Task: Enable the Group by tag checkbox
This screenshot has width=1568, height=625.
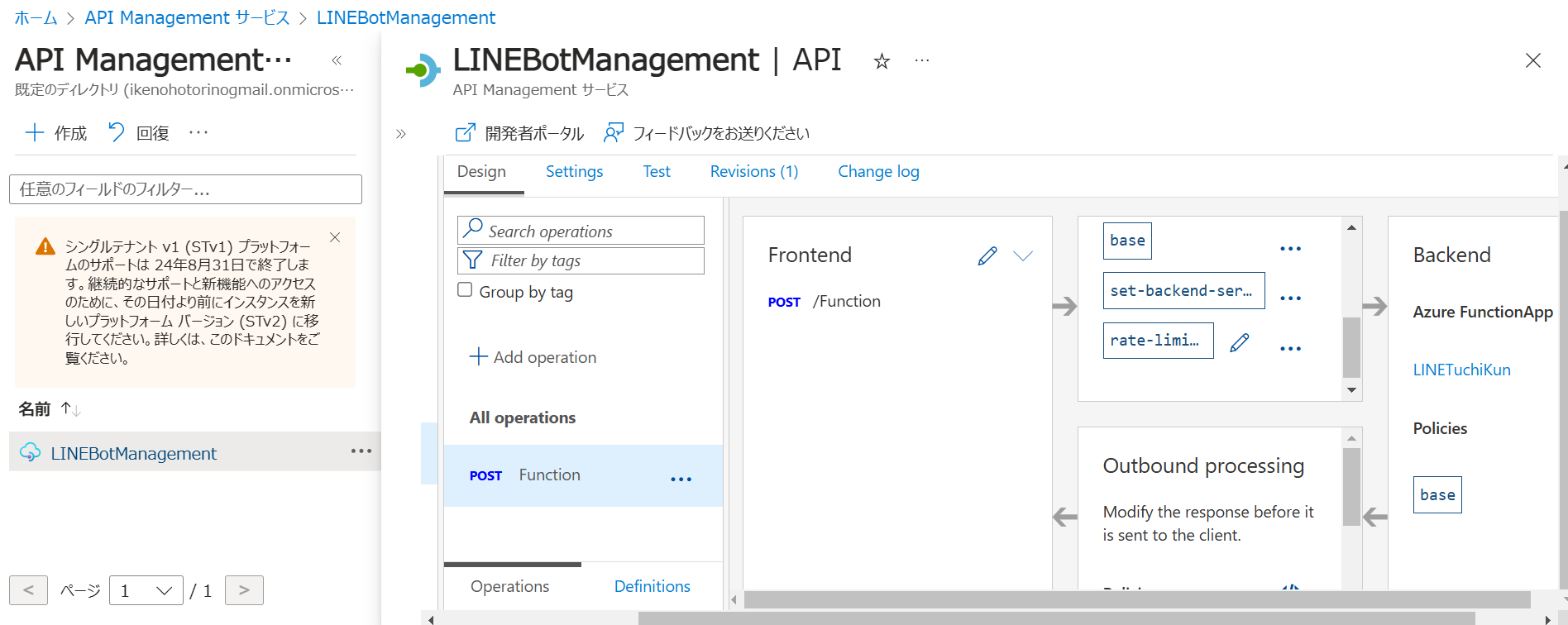Action: click(x=465, y=290)
